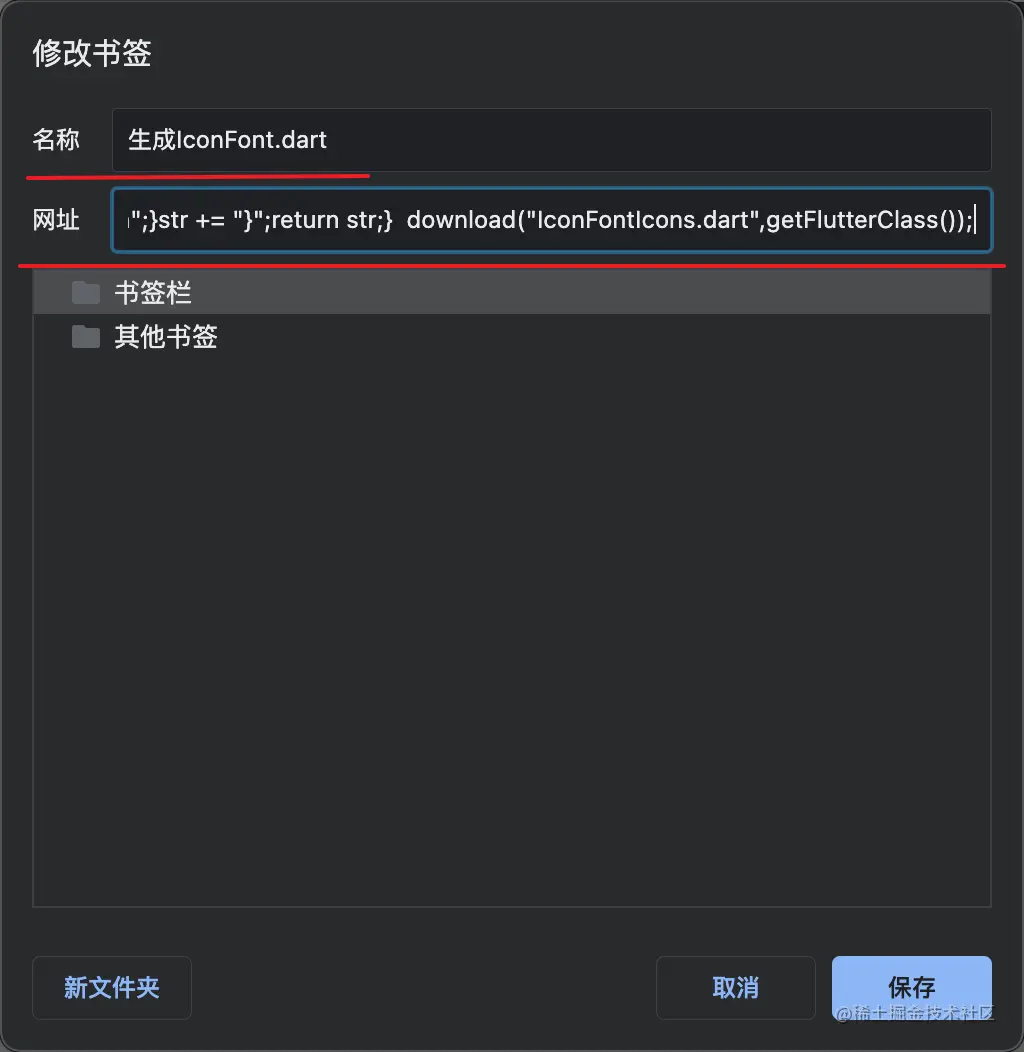Click the 稀土掘金技术社区 watermark text

[924, 1013]
